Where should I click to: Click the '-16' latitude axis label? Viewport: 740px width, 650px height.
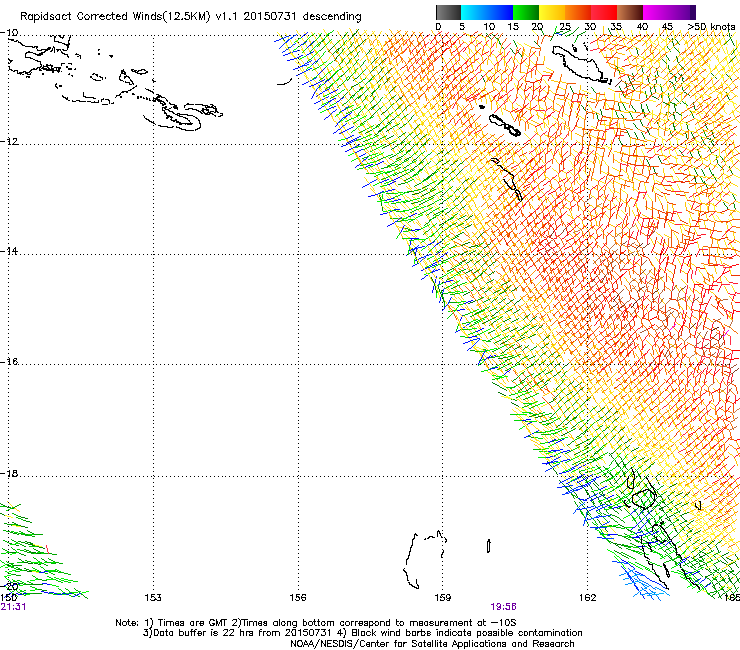point(9,362)
